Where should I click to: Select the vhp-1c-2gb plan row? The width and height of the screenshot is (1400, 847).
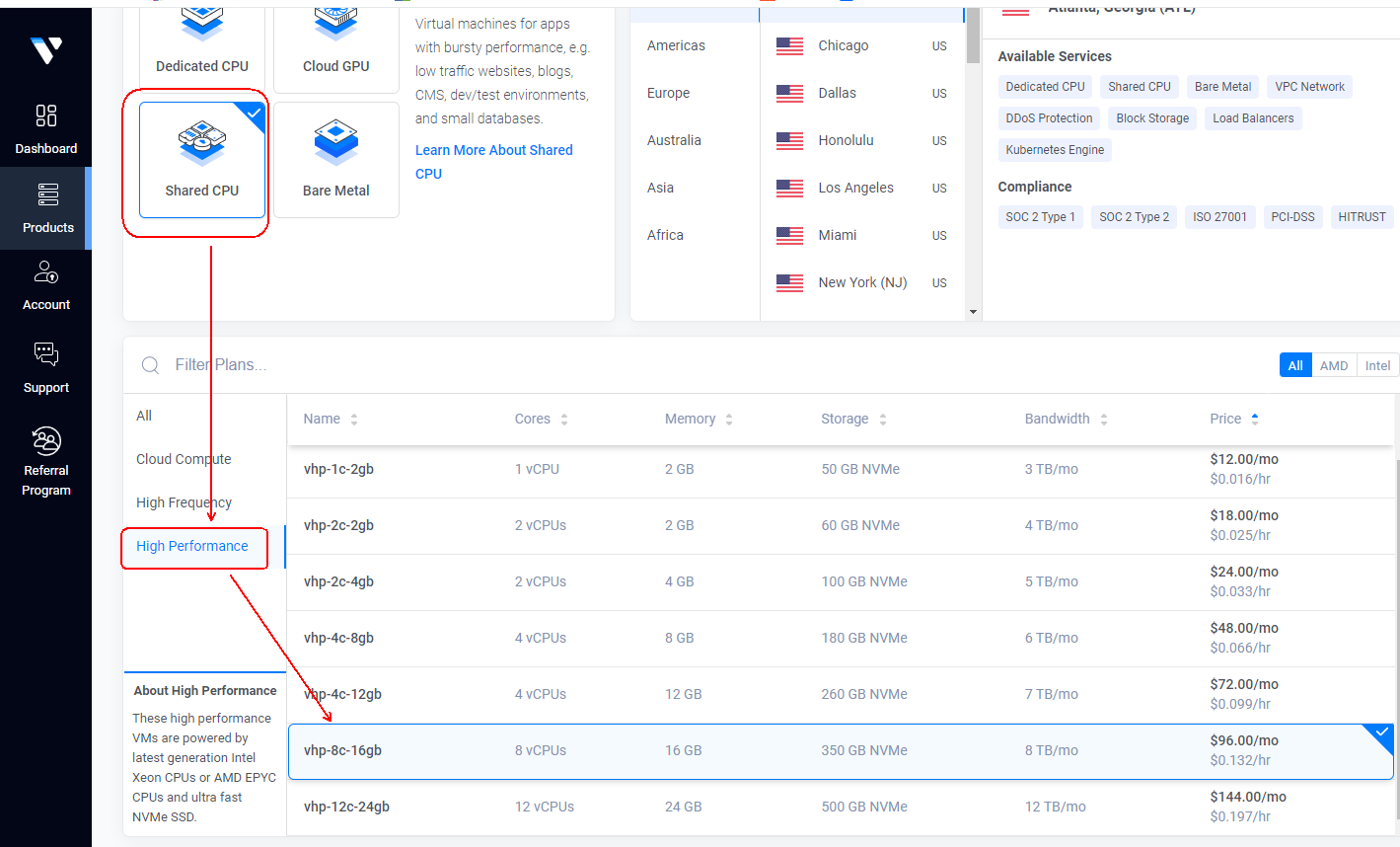click(x=841, y=469)
